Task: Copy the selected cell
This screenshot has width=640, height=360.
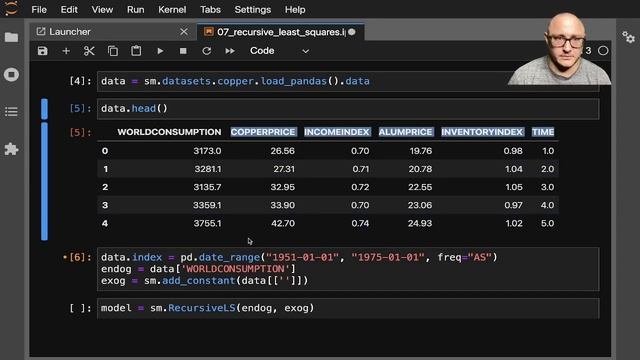Action: (x=113, y=51)
